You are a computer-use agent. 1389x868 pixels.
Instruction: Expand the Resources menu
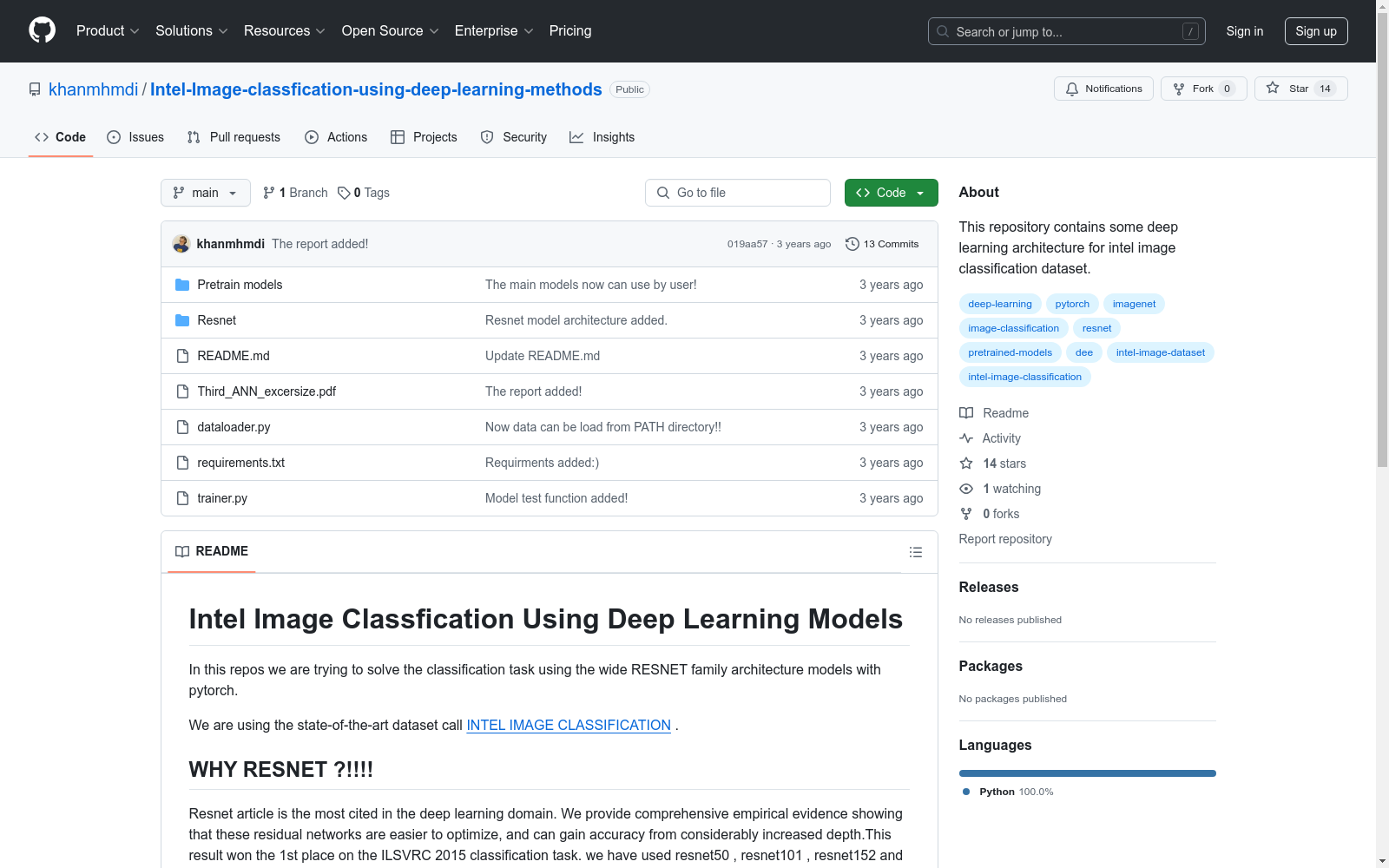(x=285, y=30)
